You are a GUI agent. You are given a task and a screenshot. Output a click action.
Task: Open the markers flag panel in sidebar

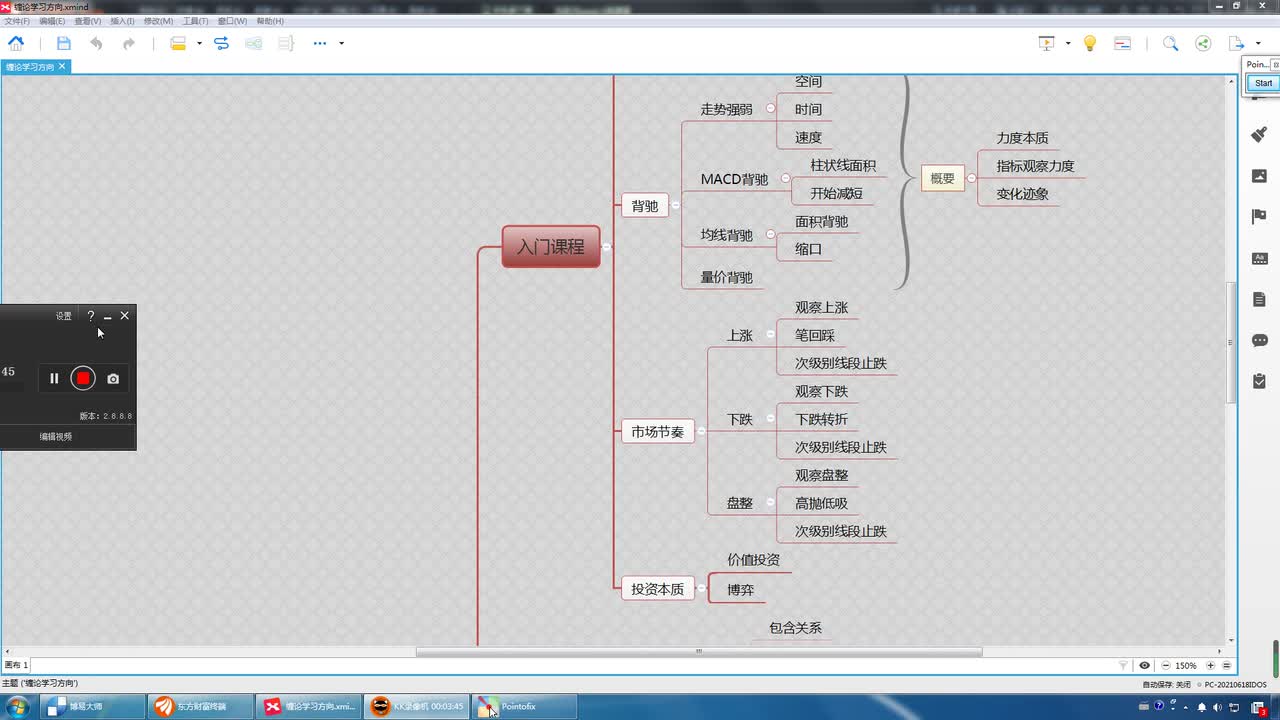[1259, 217]
